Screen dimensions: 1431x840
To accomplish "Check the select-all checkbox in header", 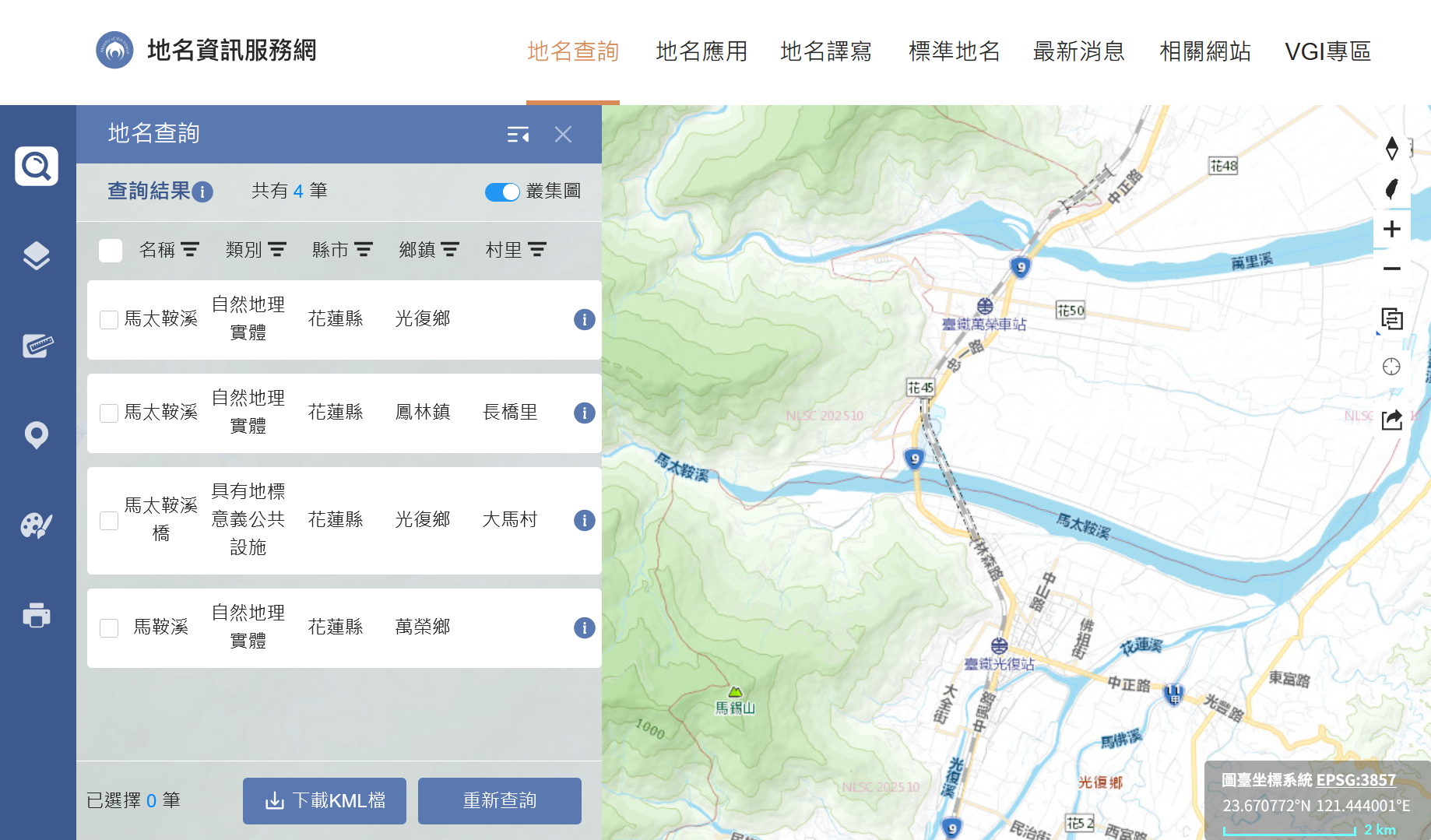I will coord(111,251).
